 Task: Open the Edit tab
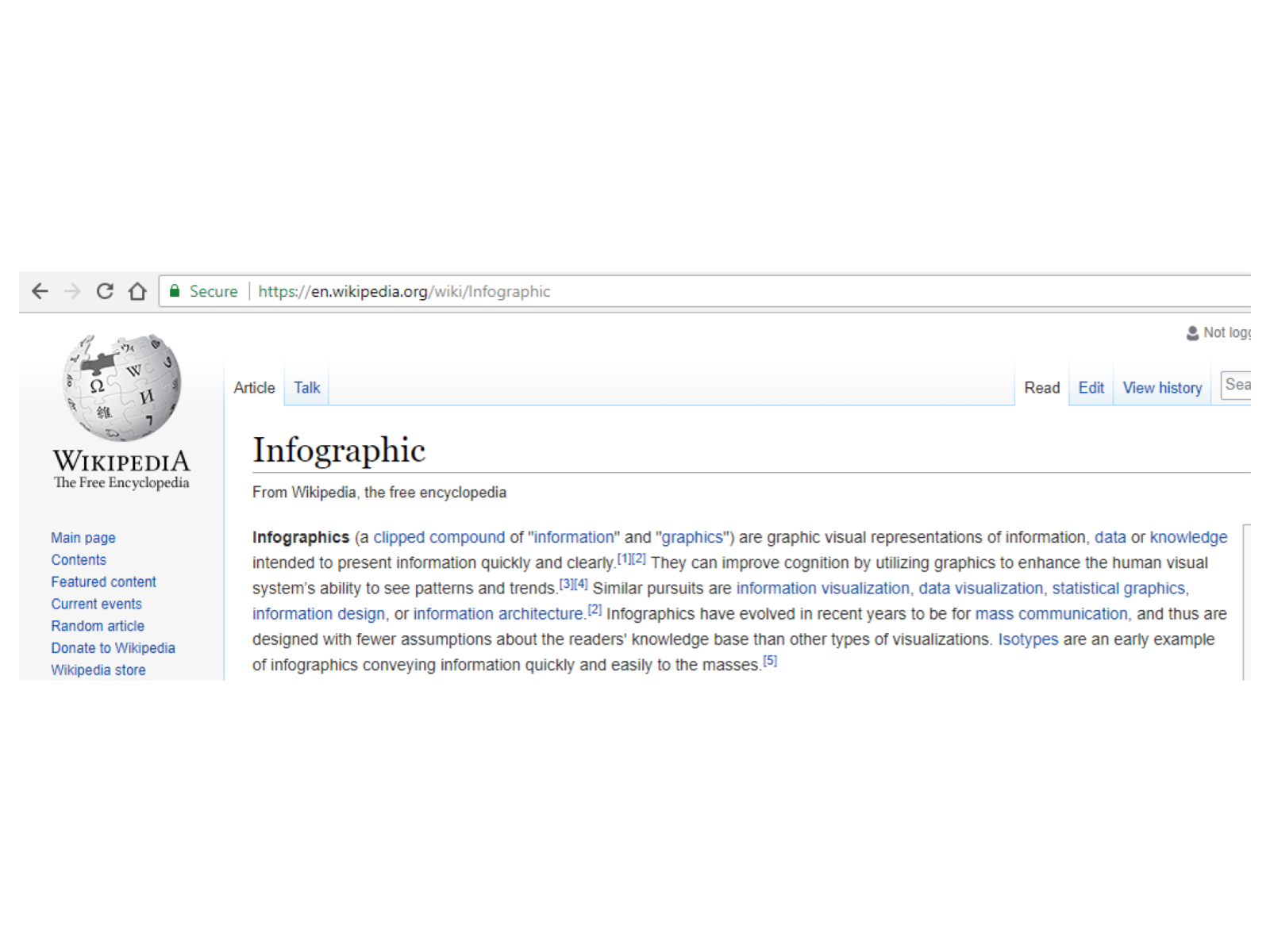[x=1091, y=388]
